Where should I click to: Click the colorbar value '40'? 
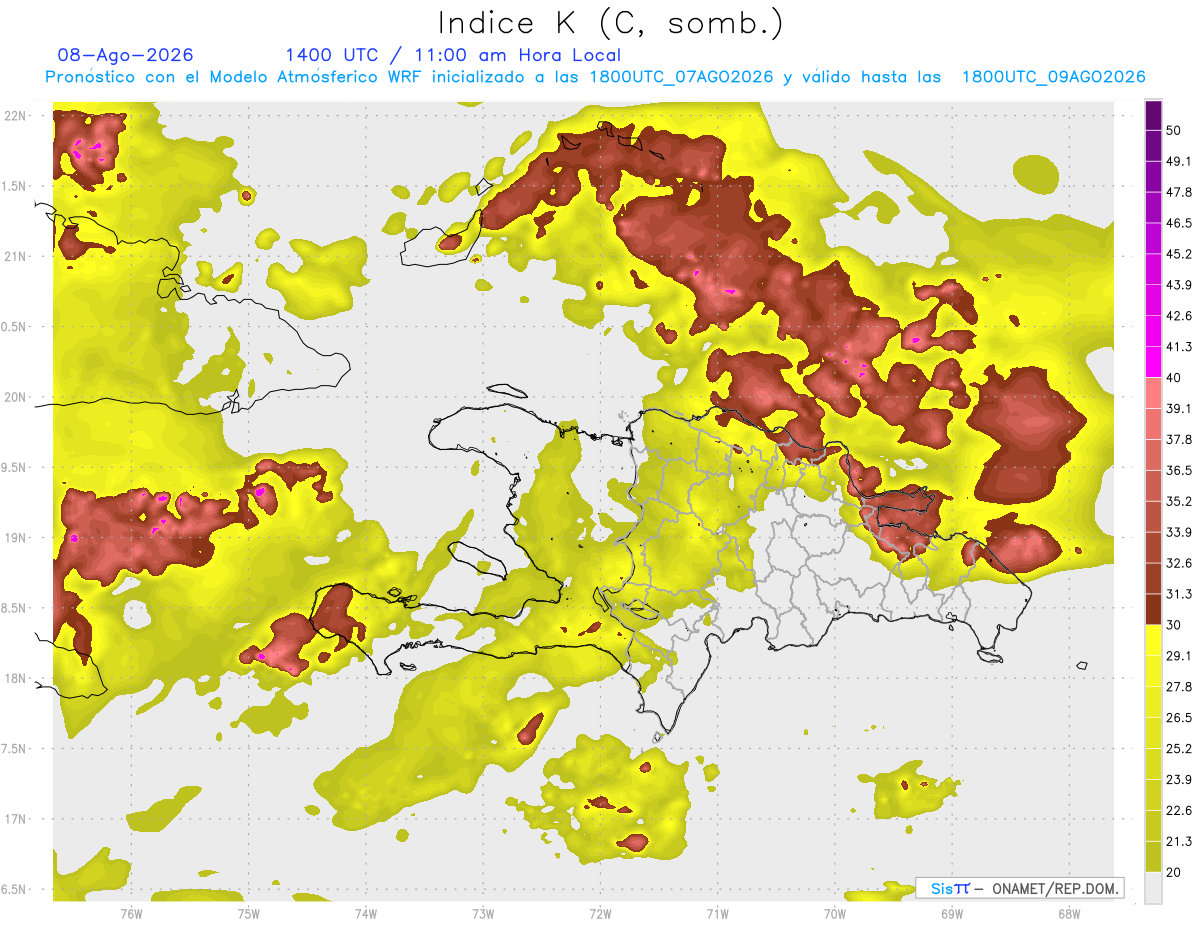pyautogui.click(x=1175, y=378)
